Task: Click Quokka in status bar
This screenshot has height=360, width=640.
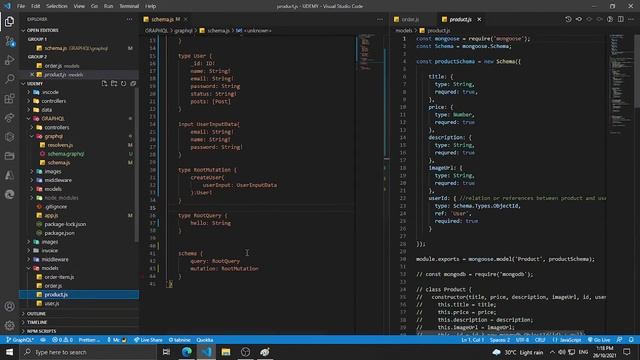Action: coord(205,340)
